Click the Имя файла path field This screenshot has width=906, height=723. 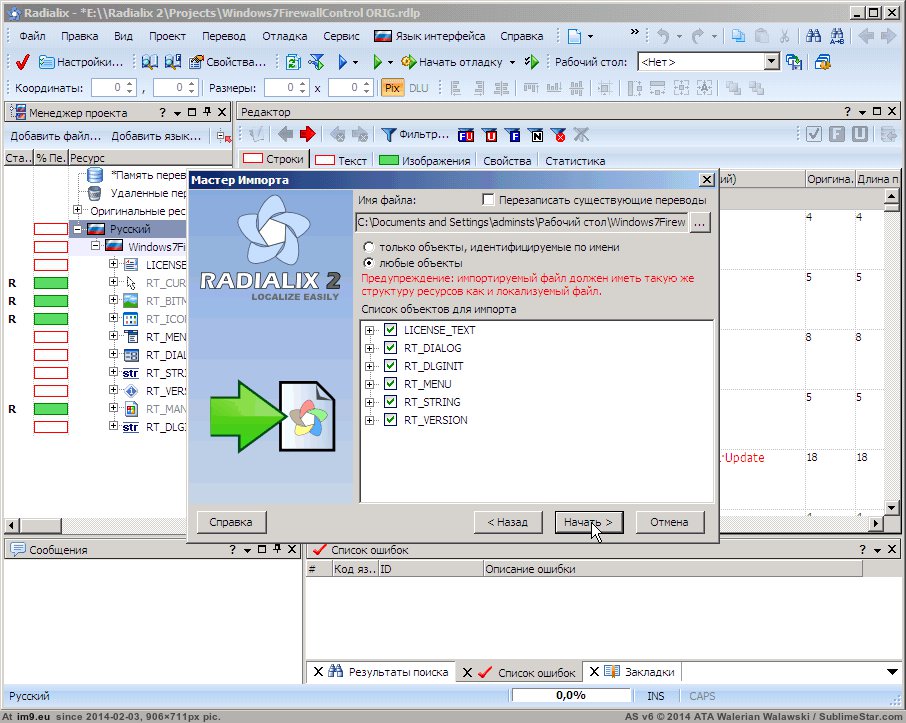522,223
